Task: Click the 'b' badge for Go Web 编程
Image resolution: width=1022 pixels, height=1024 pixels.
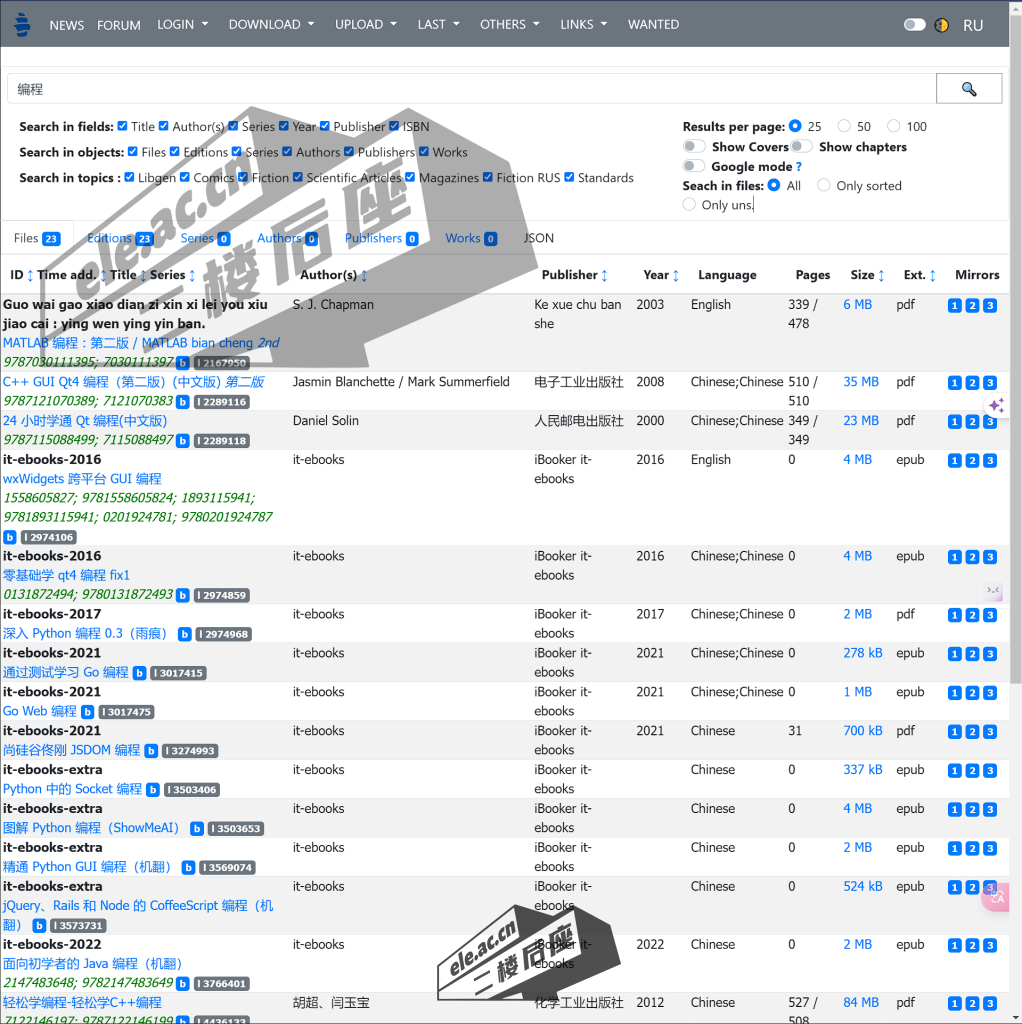Action: pos(88,712)
